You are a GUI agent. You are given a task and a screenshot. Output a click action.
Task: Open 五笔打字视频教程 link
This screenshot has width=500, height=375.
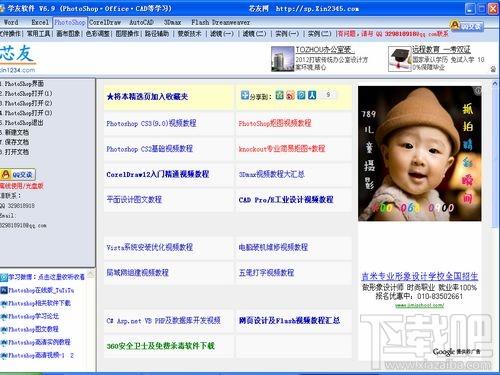click(x=266, y=273)
